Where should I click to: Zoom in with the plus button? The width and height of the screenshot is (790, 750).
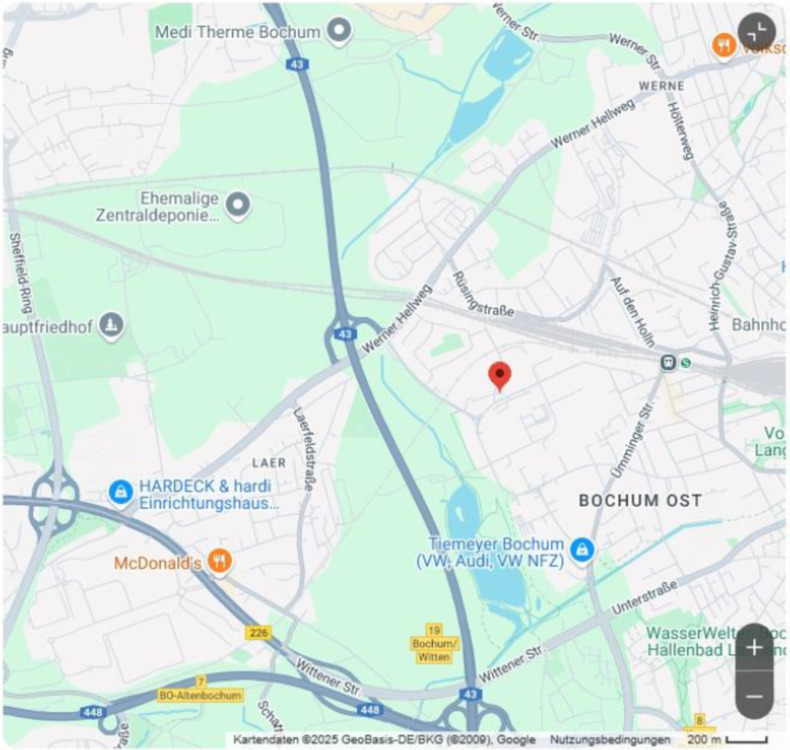click(x=754, y=647)
